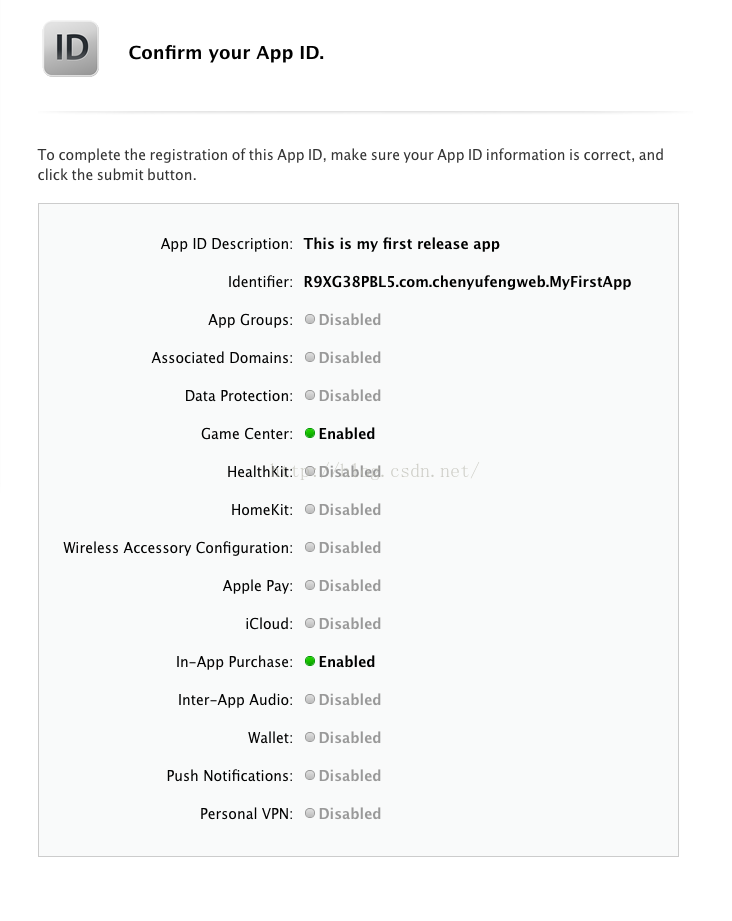Click the Personal VPN disabled status dot
This screenshot has width=732, height=921.
(310, 814)
